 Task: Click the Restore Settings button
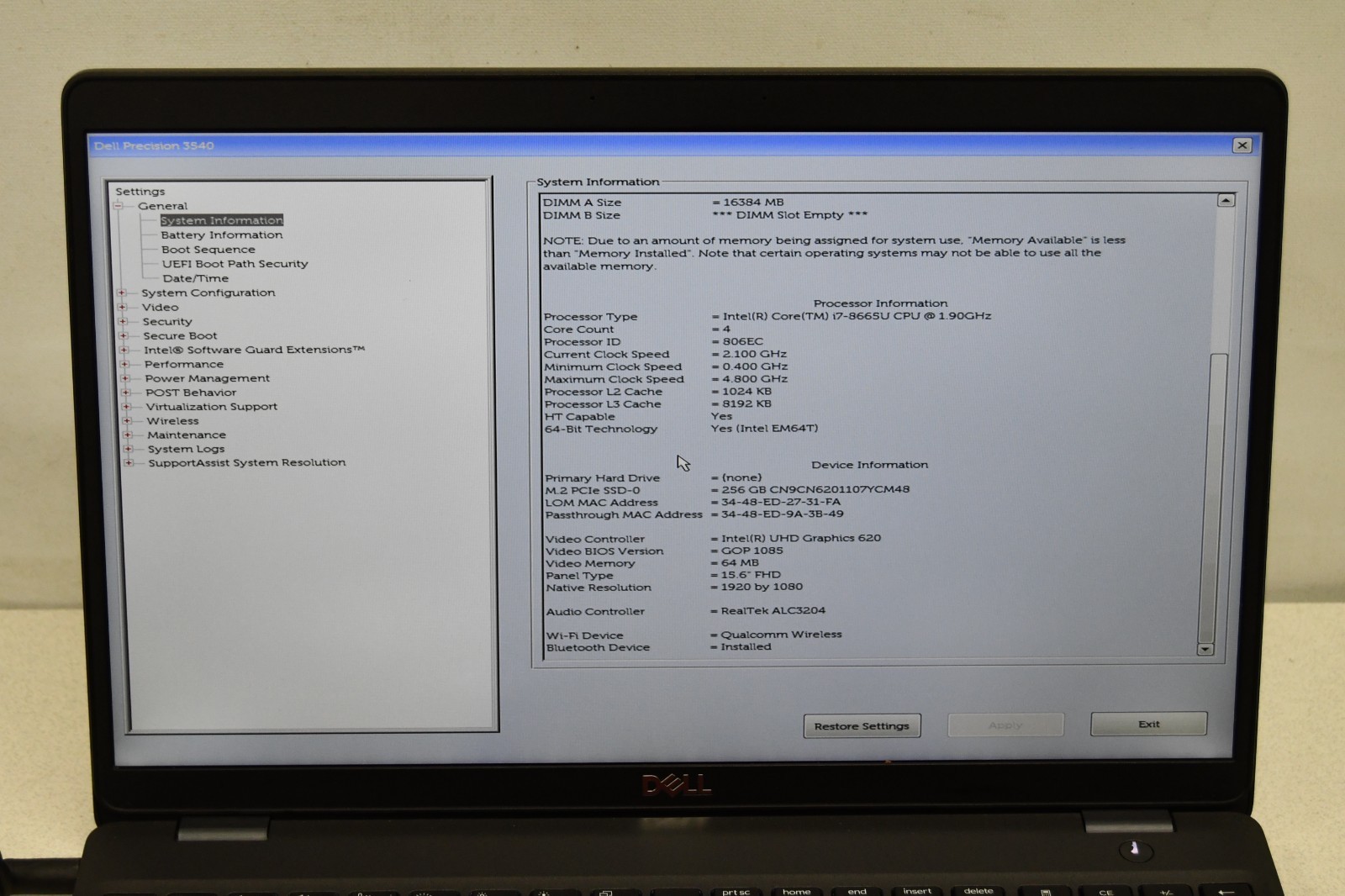click(x=862, y=726)
